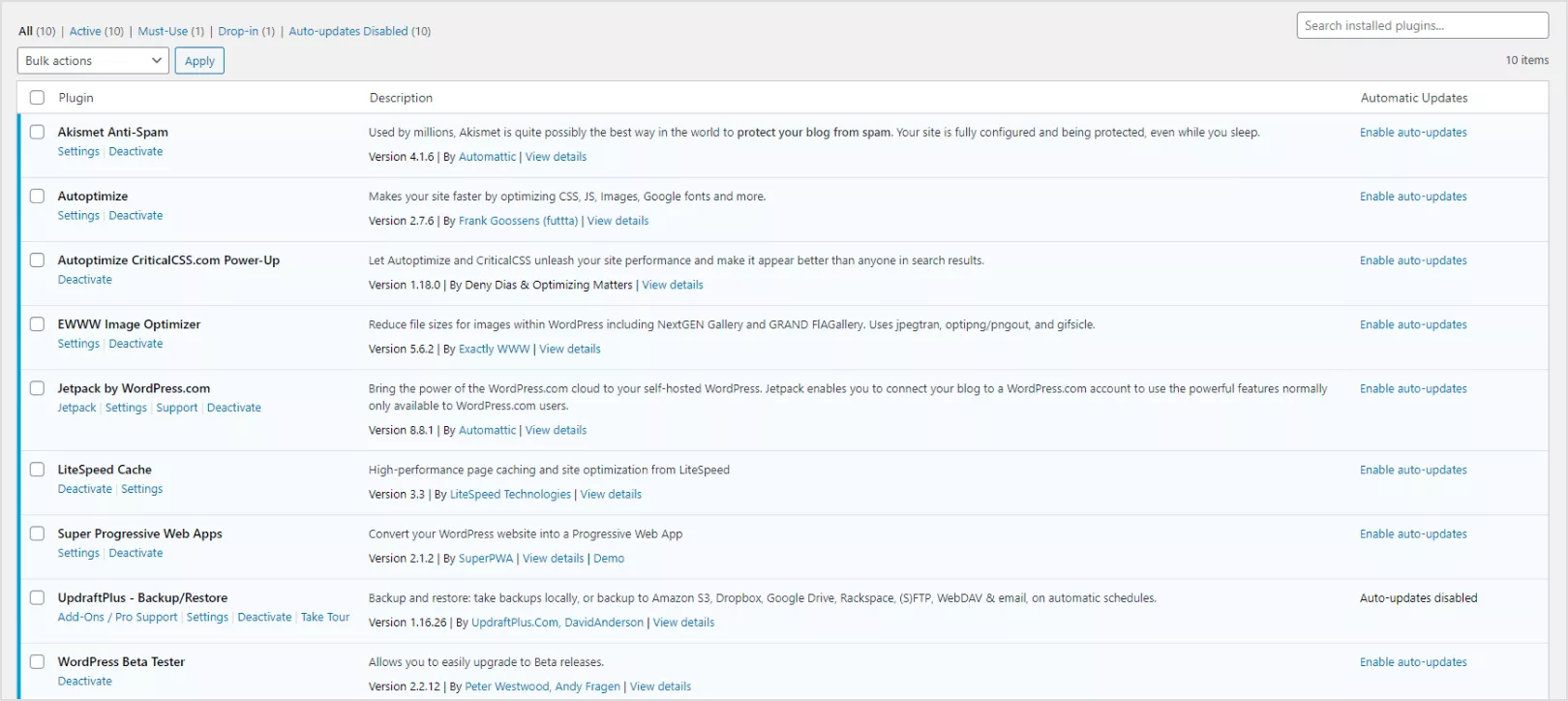This screenshot has width=1568, height=701.
Task: Enable auto-updates for WordPress Beta Tester
Action: pos(1413,662)
